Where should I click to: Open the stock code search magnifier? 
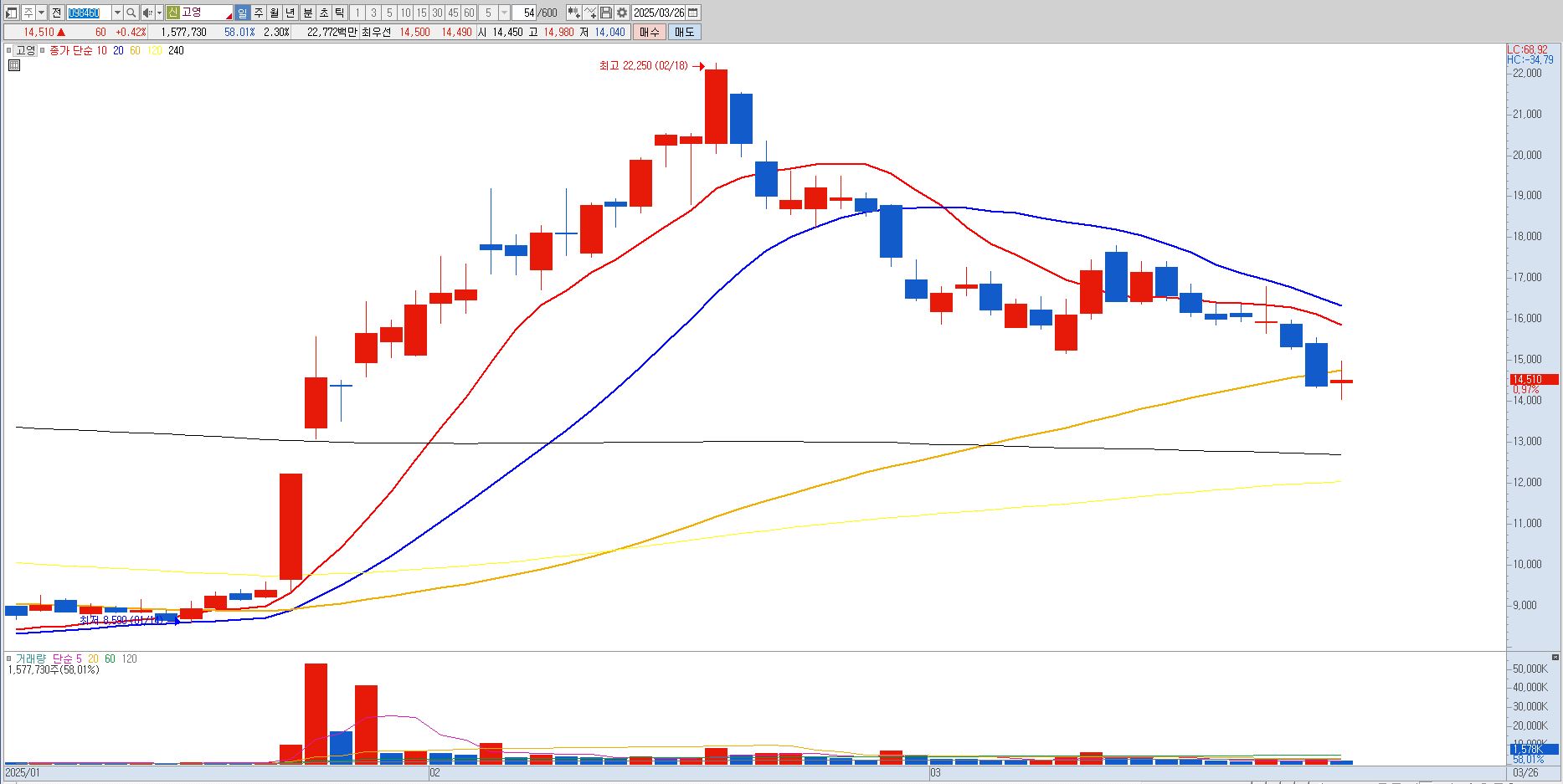[131, 13]
